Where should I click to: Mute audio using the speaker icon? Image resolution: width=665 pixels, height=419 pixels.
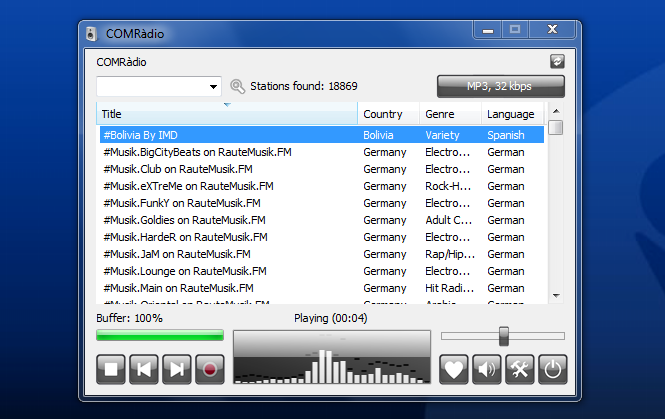point(487,369)
